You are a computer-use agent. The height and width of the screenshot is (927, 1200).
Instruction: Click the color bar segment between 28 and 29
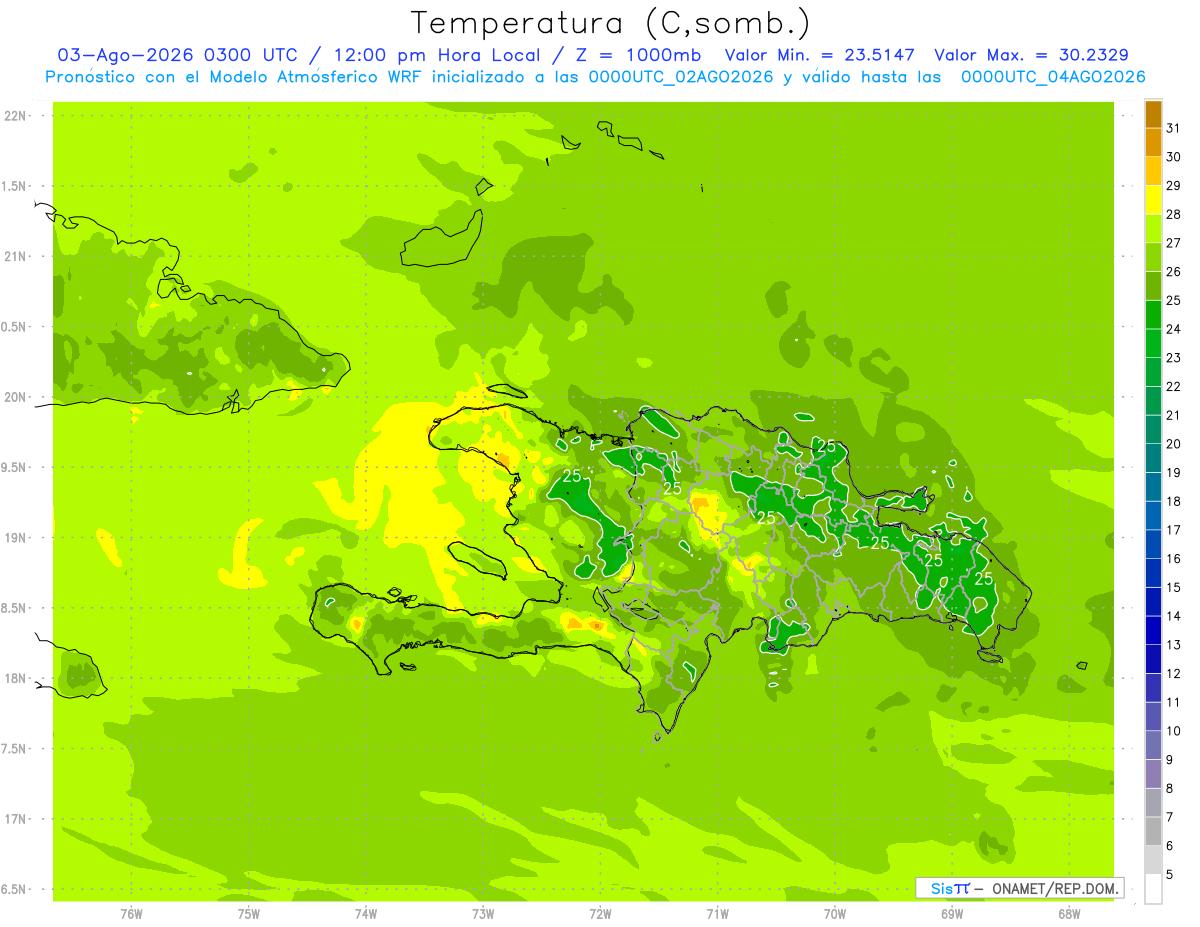pyautogui.click(x=1153, y=200)
